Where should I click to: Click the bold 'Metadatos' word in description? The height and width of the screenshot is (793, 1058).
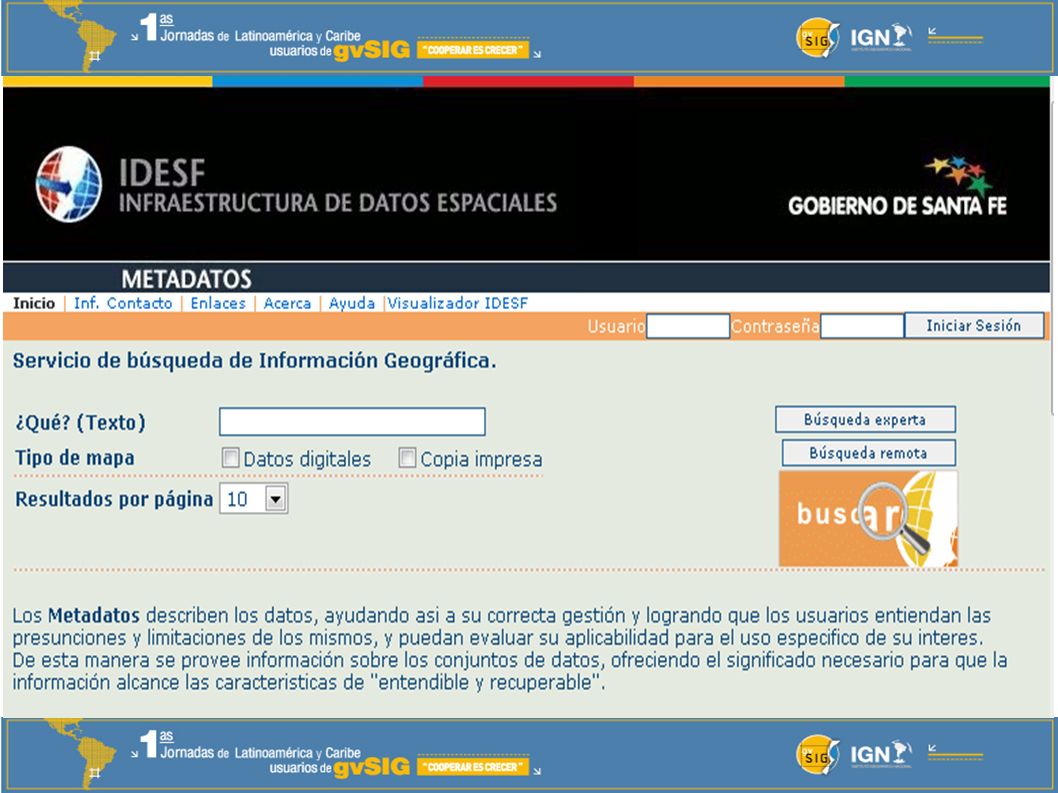pyautogui.click(x=94, y=615)
